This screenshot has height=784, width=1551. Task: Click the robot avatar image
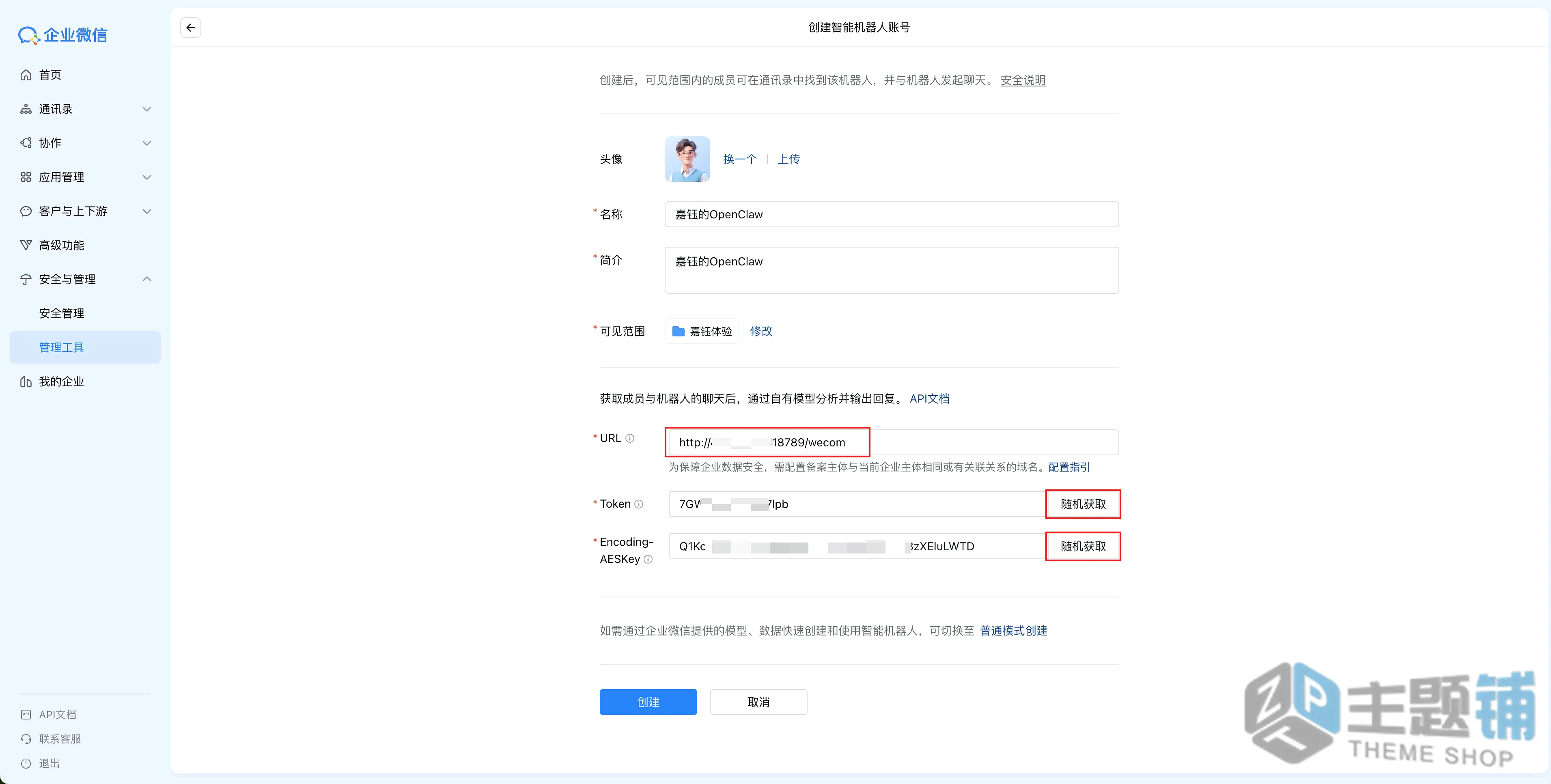pyautogui.click(x=687, y=159)
